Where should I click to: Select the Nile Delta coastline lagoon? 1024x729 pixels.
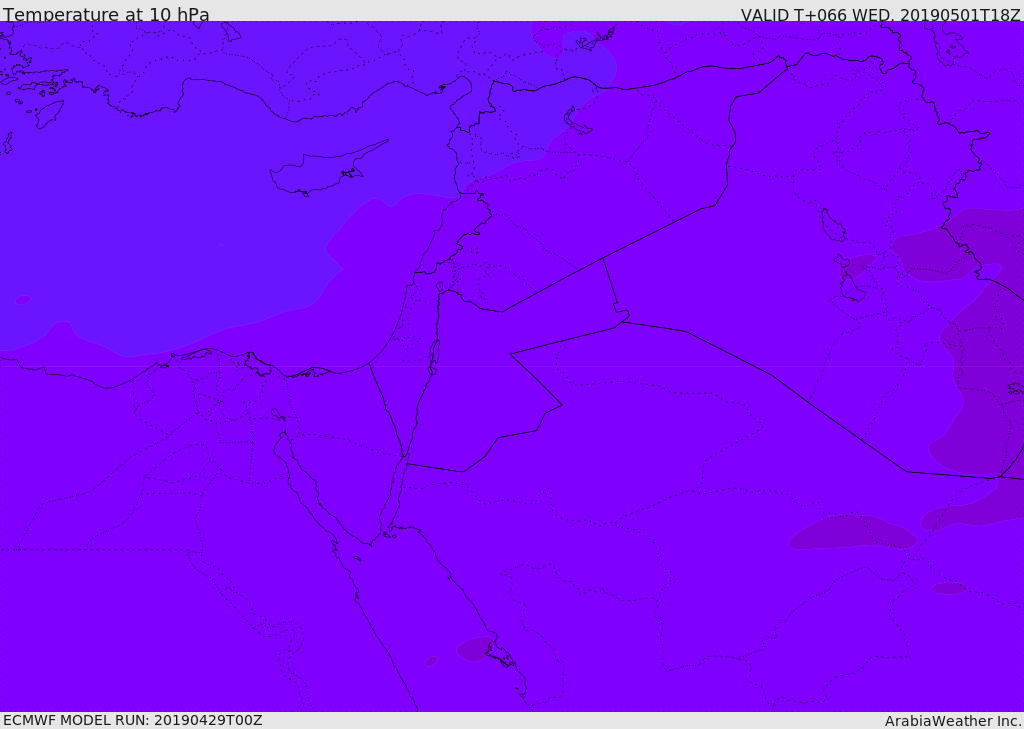pos(194,355)
